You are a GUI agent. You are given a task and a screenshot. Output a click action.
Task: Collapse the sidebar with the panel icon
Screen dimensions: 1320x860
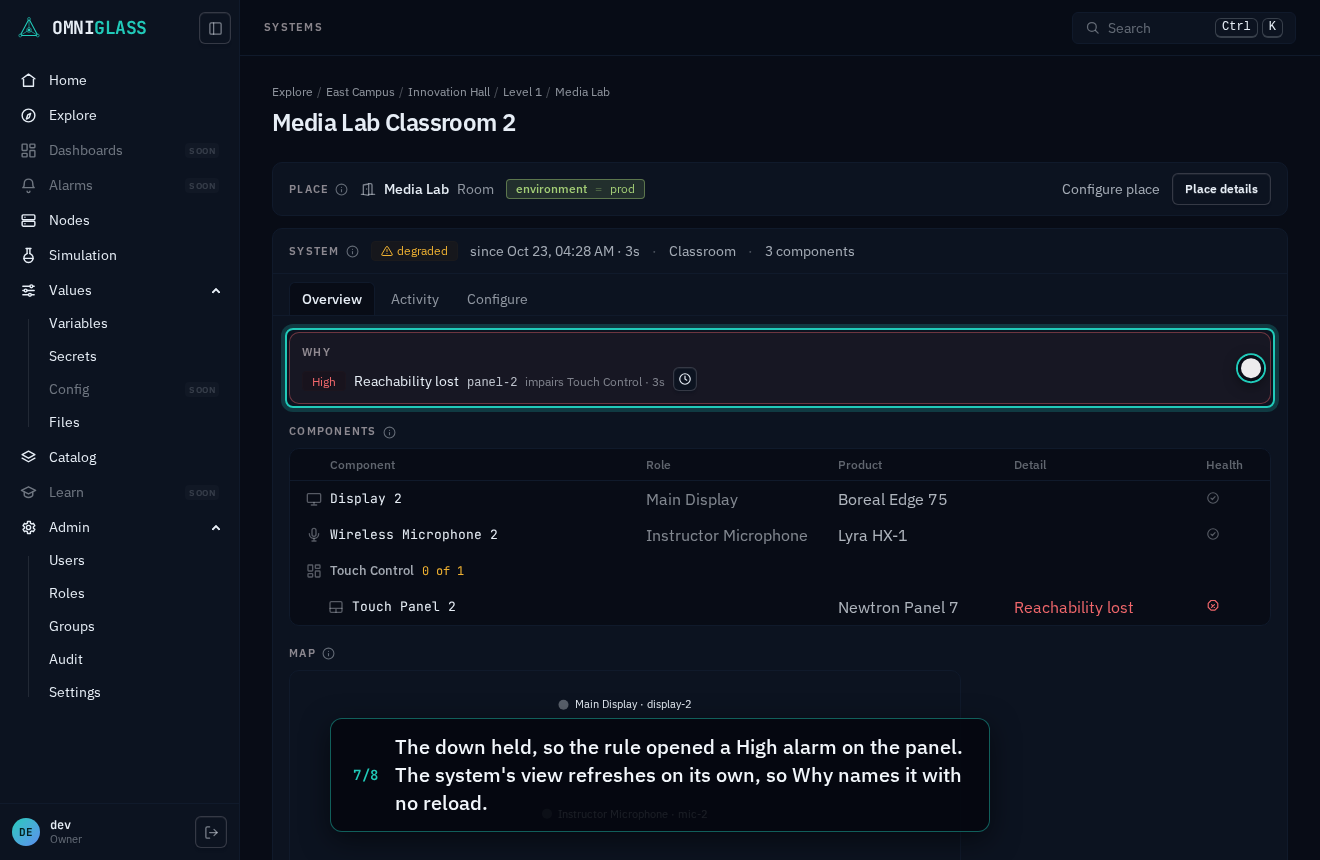215,28
